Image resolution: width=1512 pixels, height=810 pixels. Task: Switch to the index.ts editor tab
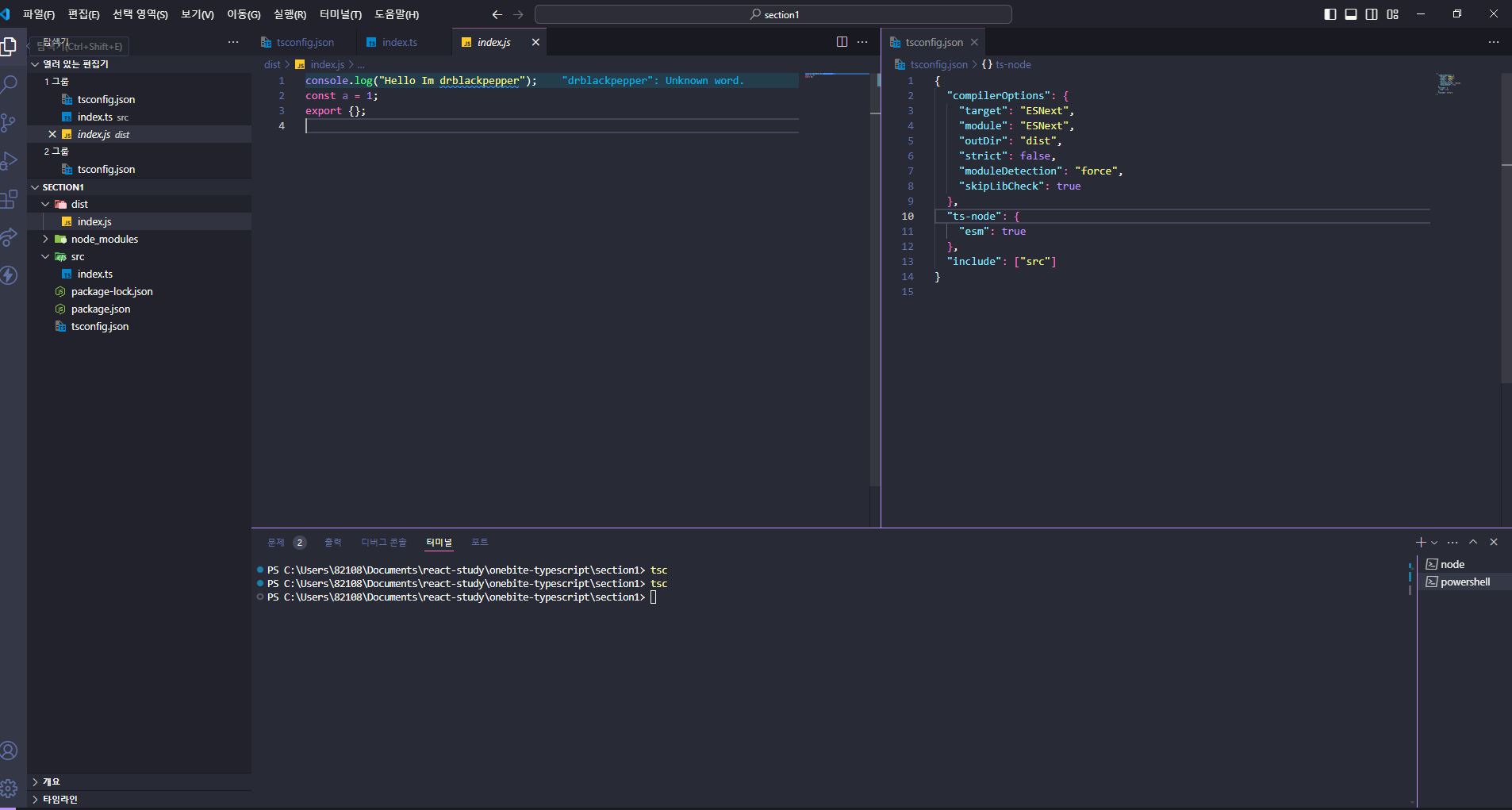(399, 42)
